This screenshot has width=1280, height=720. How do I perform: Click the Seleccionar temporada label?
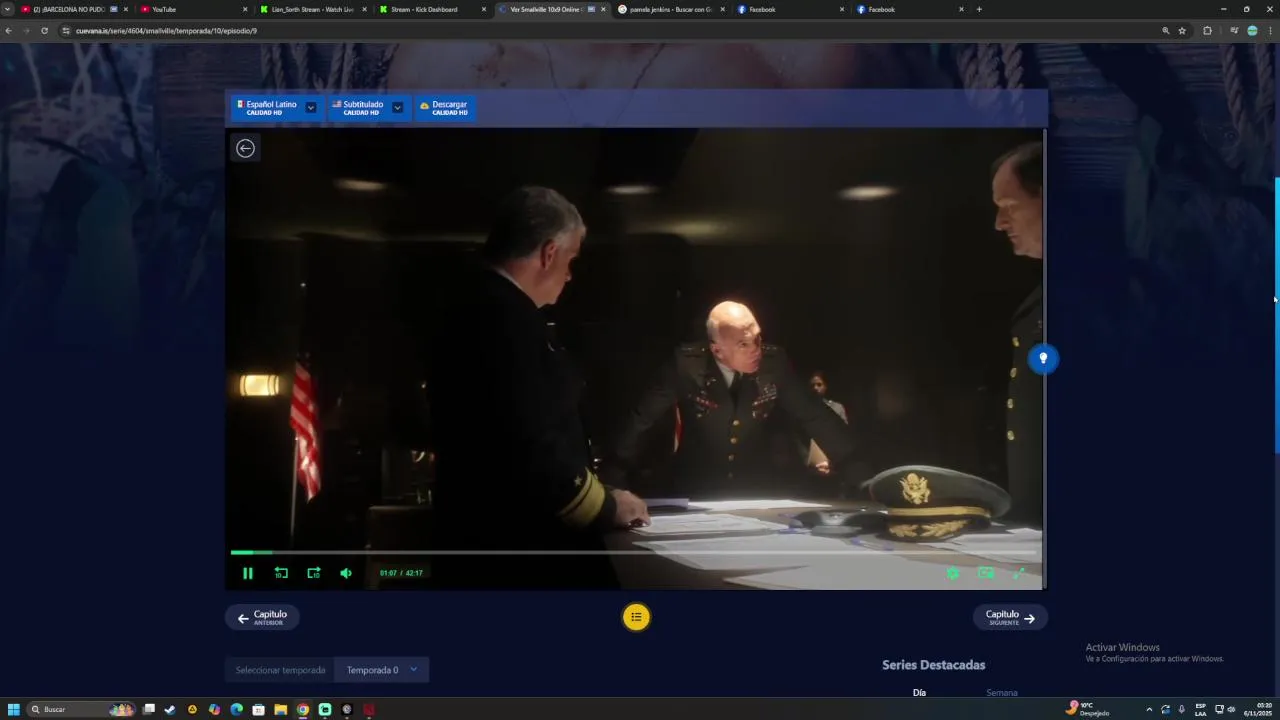[x=280, y=670]
